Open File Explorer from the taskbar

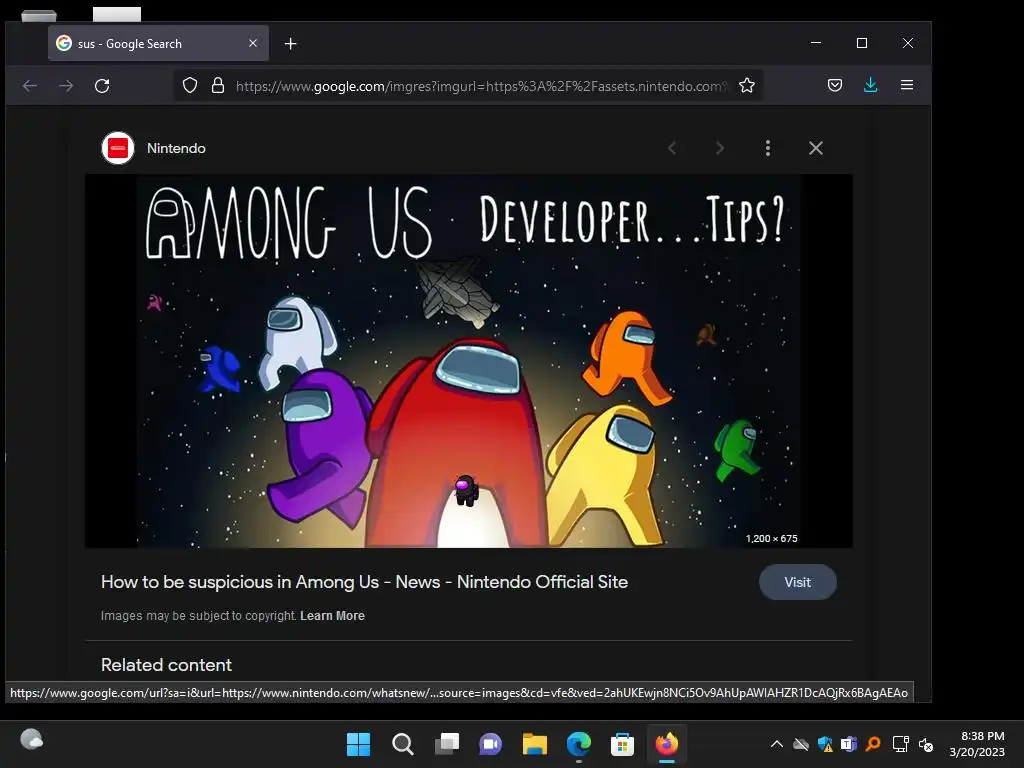coord(534,744)
